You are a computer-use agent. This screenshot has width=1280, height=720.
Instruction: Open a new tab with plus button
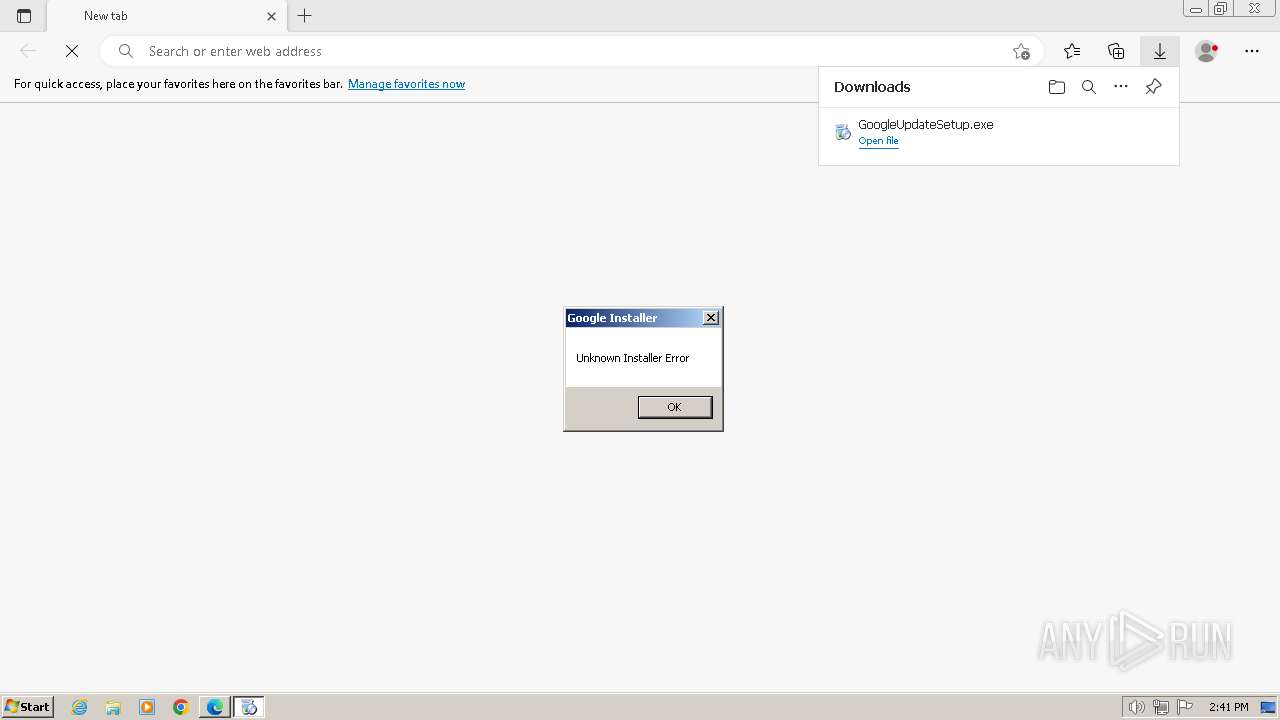(x=305, y=16)
